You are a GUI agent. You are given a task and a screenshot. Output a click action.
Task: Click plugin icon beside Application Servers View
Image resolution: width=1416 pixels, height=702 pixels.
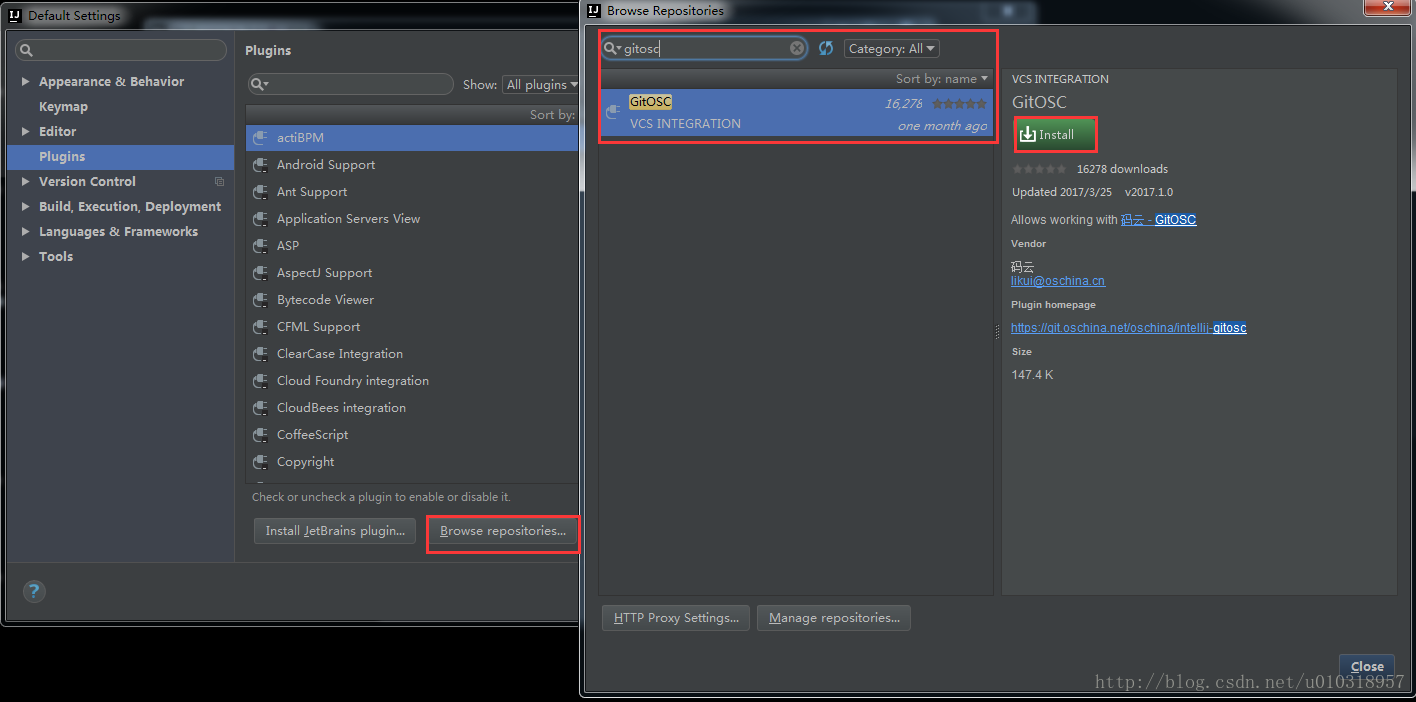[x=260, y=219]
